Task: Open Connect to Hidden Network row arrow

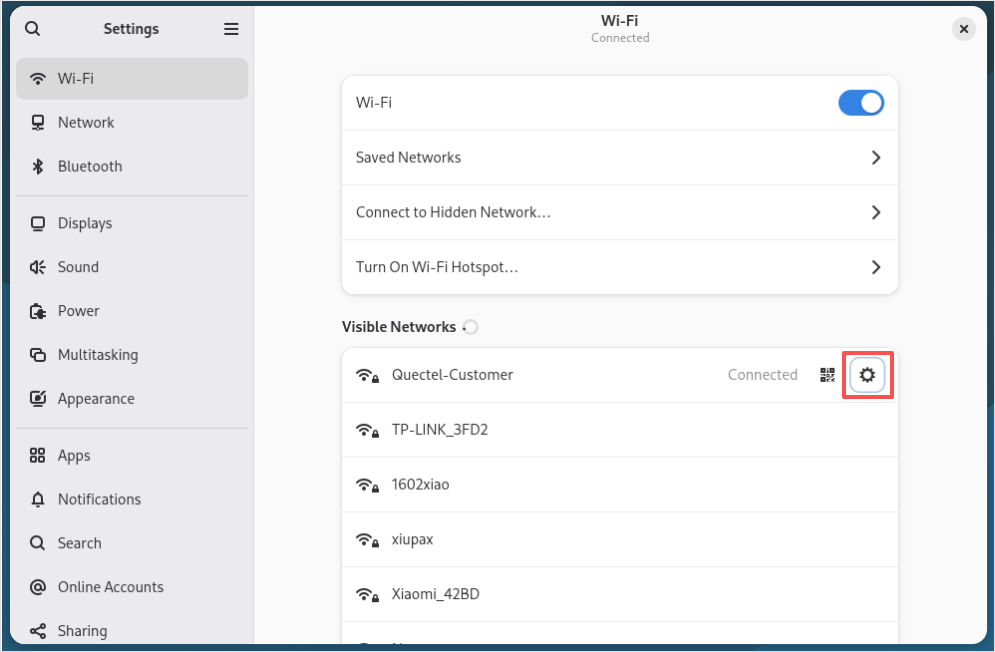Action: click(x=876, y=213)
